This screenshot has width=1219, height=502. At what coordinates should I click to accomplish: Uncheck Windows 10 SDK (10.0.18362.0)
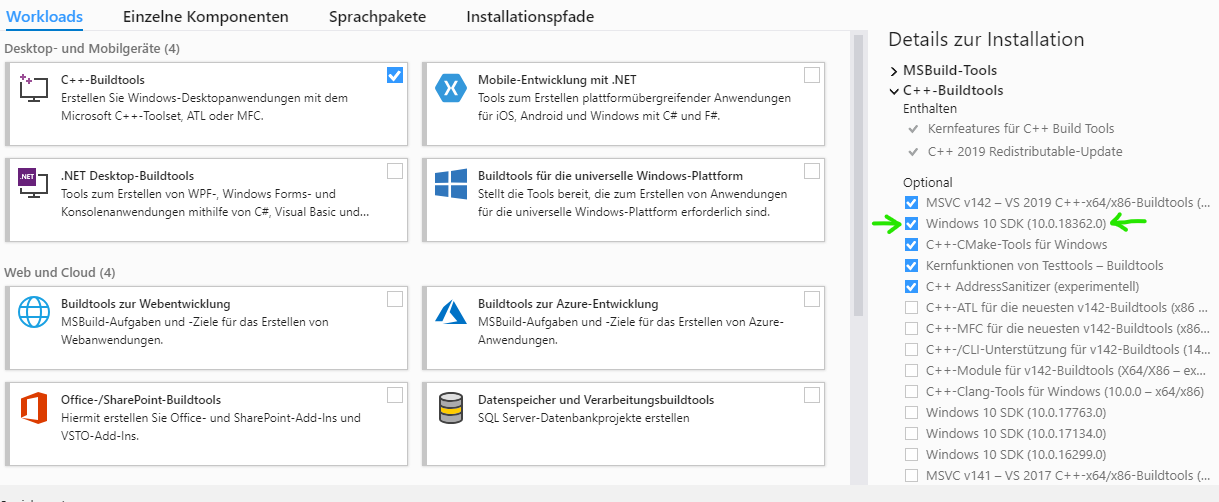[x=911, y=223]
